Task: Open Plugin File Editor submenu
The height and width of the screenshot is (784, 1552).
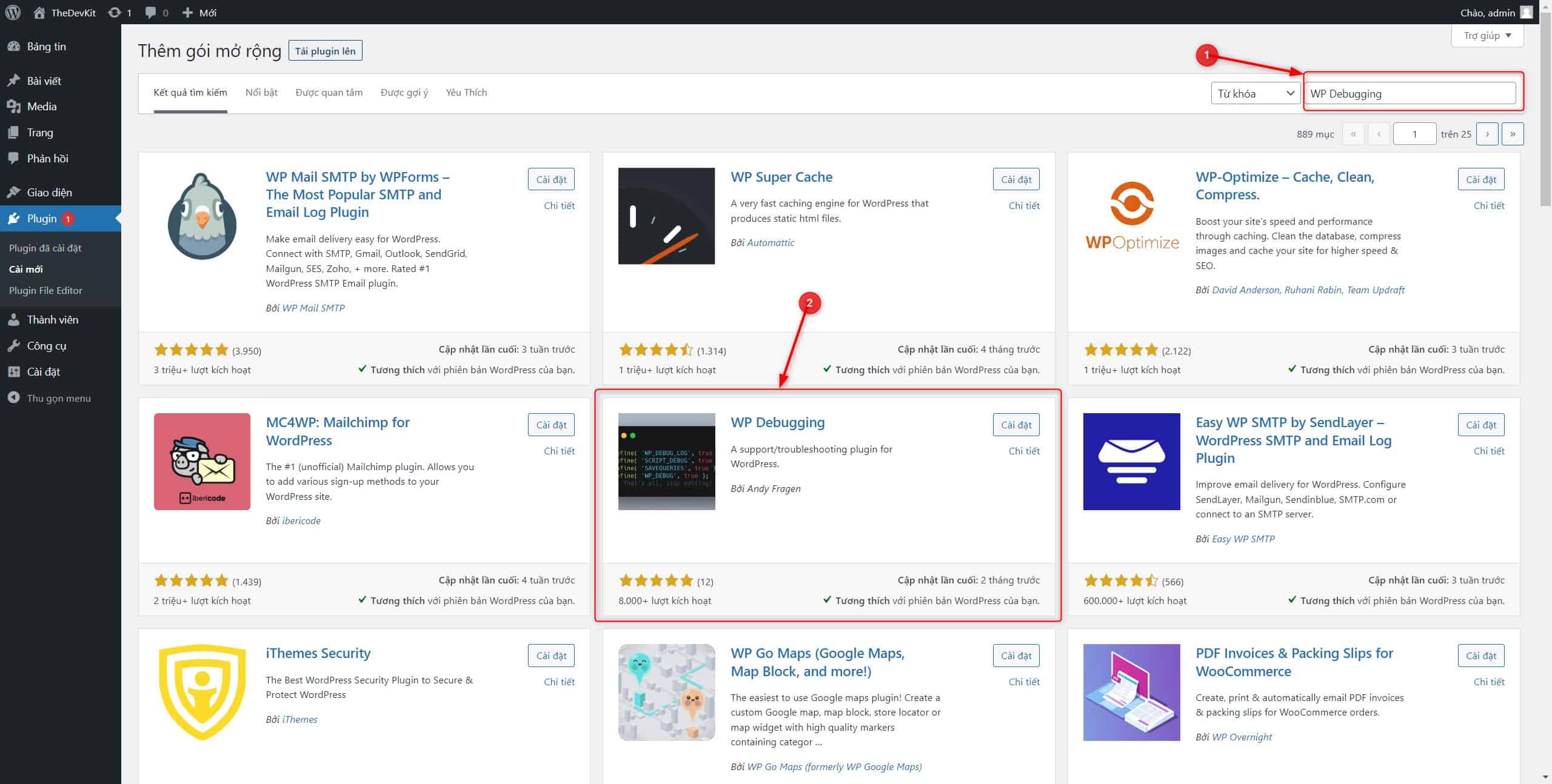Action: tap(45, 290)
